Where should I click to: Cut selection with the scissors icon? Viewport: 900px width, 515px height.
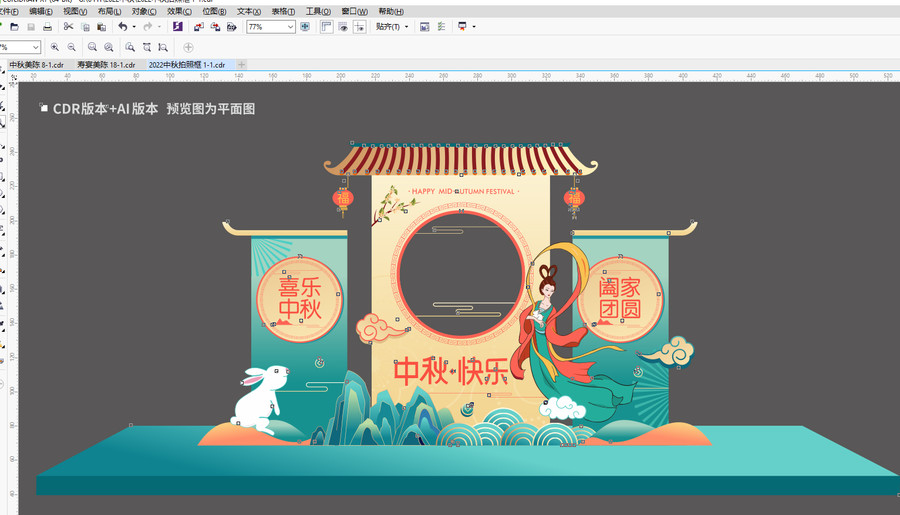click(68, 26)
